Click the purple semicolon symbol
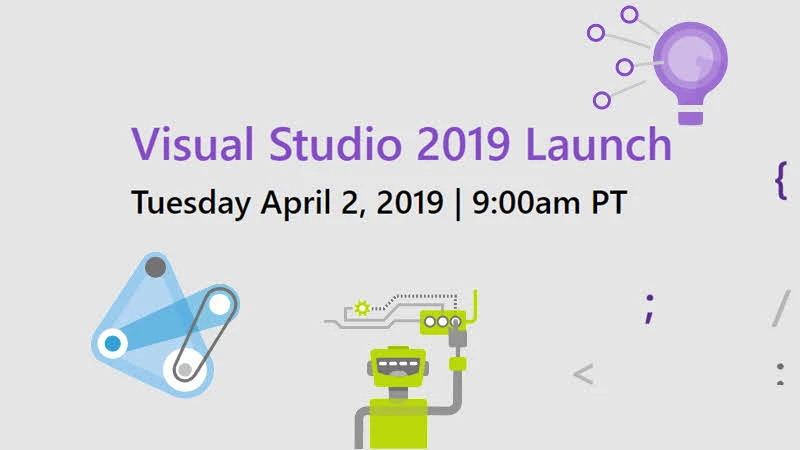This screenshot has width=800, height=450. point(649,309)
